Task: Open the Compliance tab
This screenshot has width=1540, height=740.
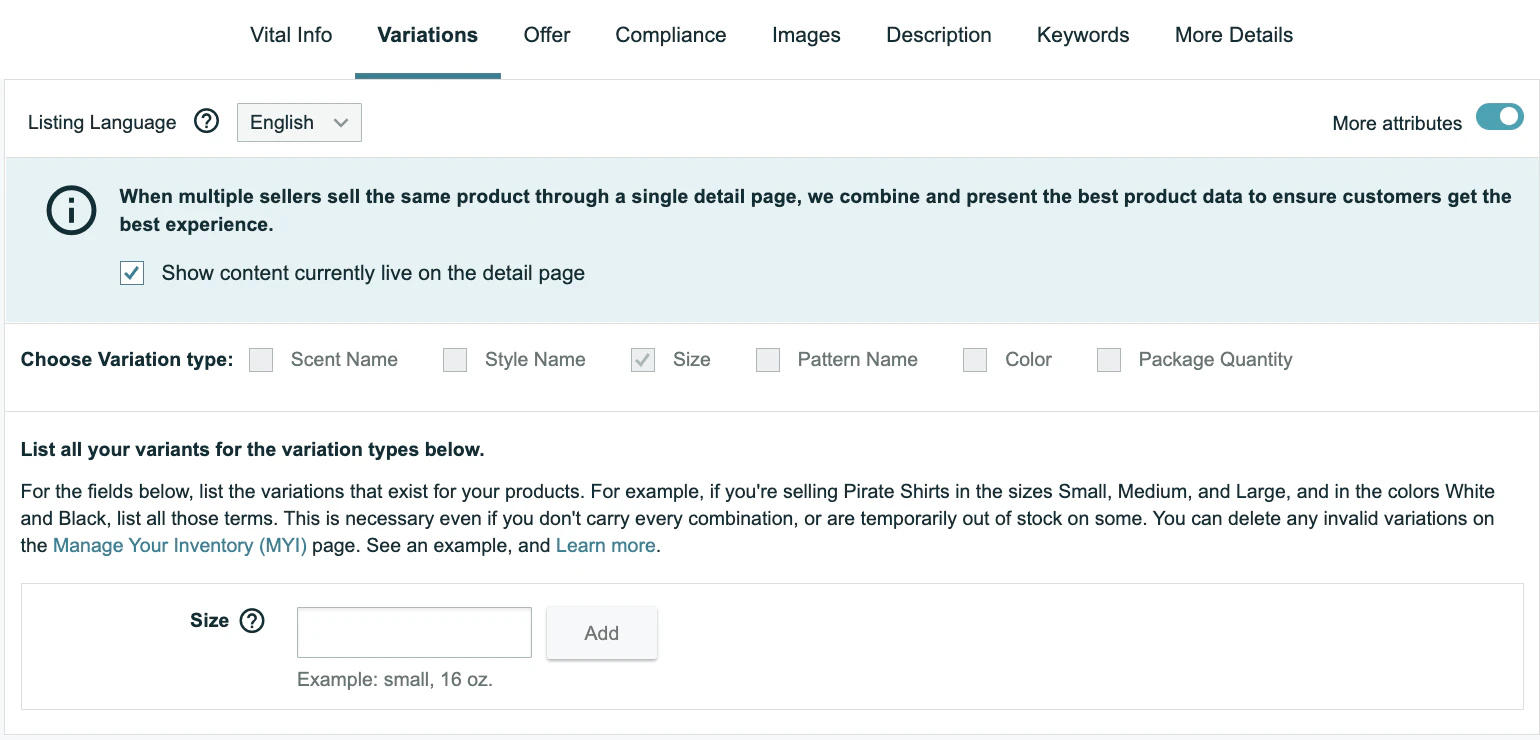Action: [671, 35]
